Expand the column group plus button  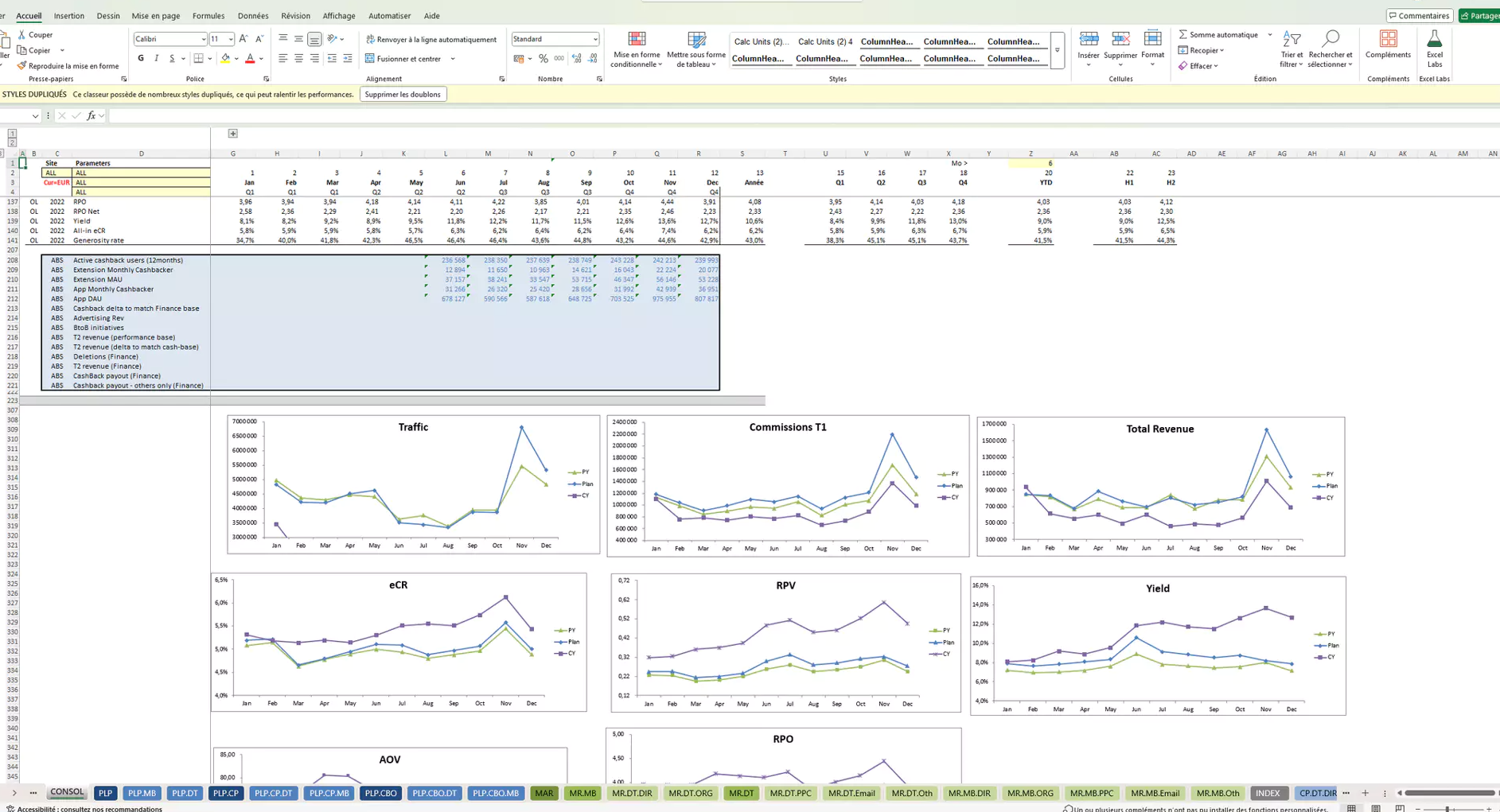coord(232,134)
